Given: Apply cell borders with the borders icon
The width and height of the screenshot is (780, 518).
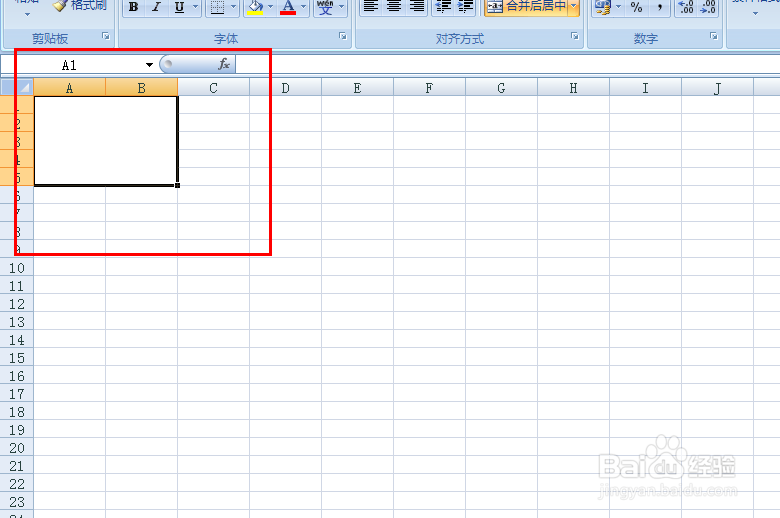Looking at the screenshot, I should click(217, 7).
